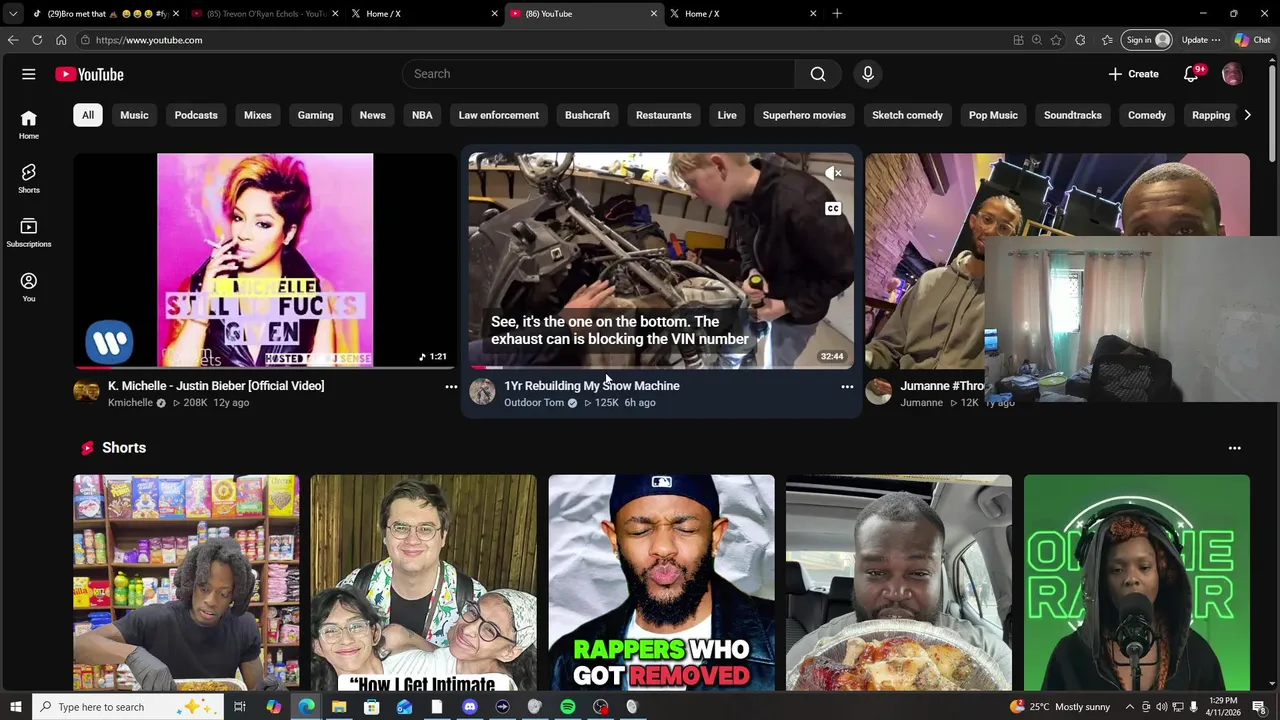Filter by Law enforcement chip
Screen dimensions: 1280x720
click(498, 115)
